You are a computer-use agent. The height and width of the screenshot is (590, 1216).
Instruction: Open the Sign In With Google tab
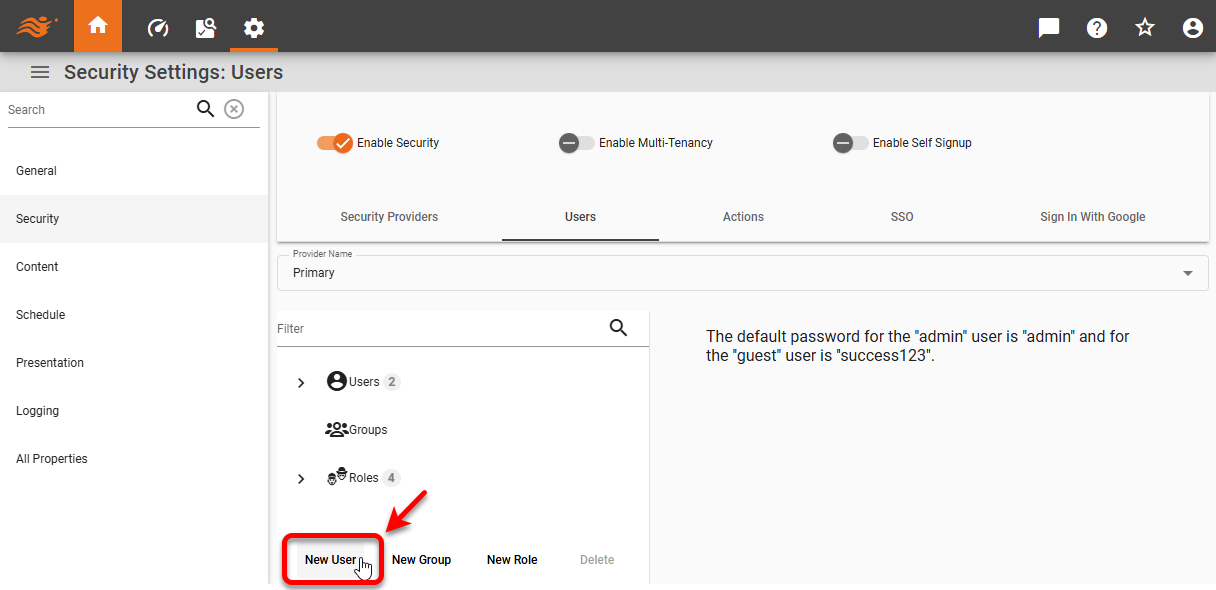(x=1092, y=217)
